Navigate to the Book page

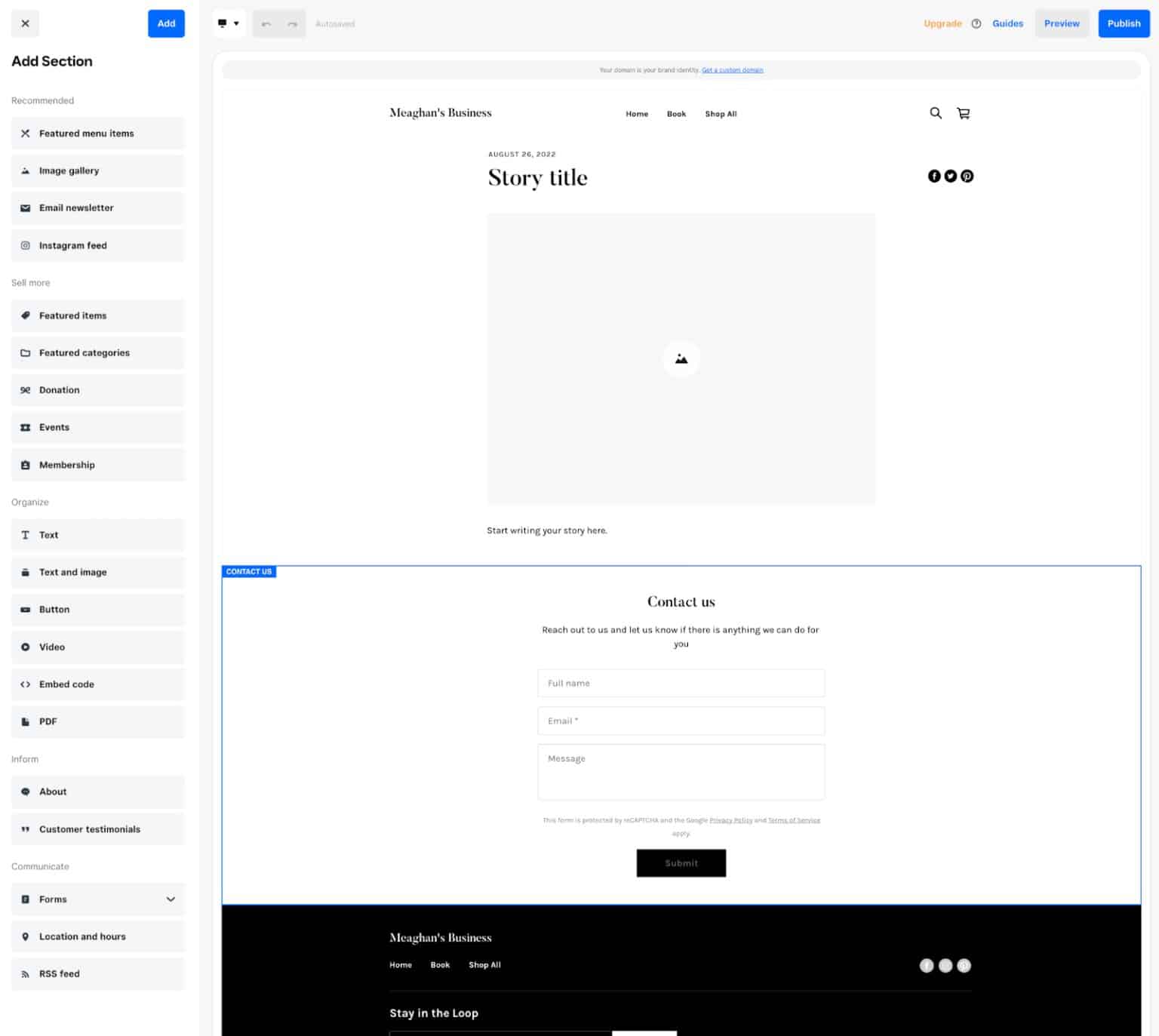676,113
